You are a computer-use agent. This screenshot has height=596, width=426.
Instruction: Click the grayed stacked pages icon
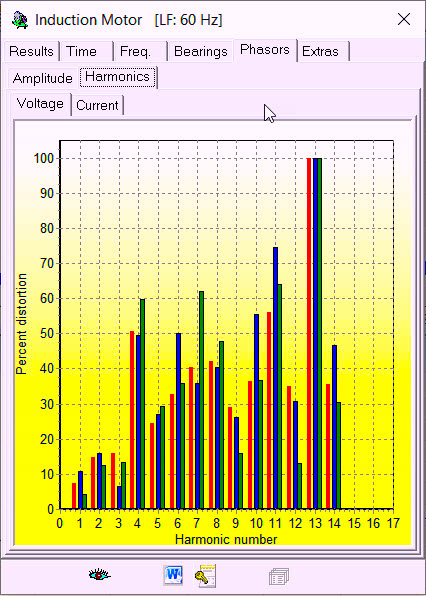point(279,576)
